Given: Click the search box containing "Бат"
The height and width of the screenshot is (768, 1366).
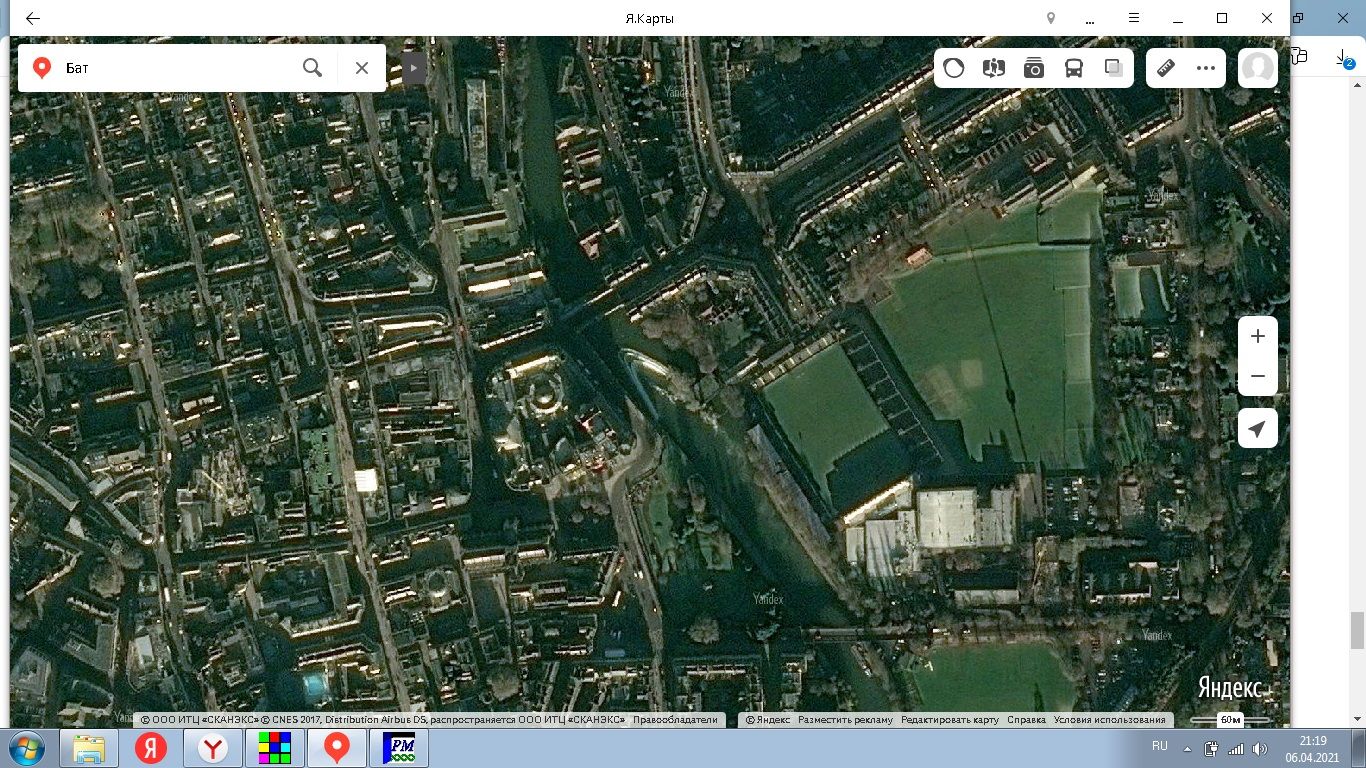Looking at the screenshot, I should pos(180,68).
